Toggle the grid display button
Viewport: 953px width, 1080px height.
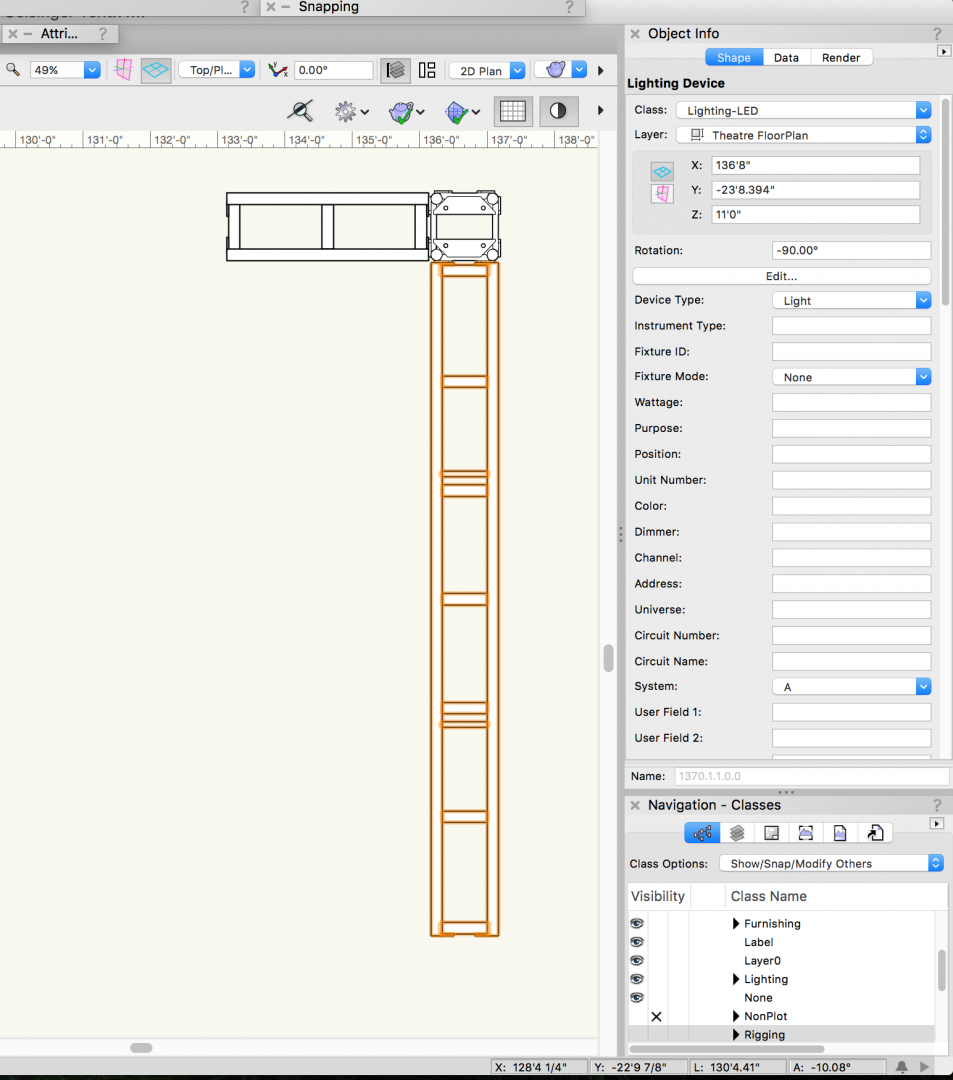[x=512, y=111]
